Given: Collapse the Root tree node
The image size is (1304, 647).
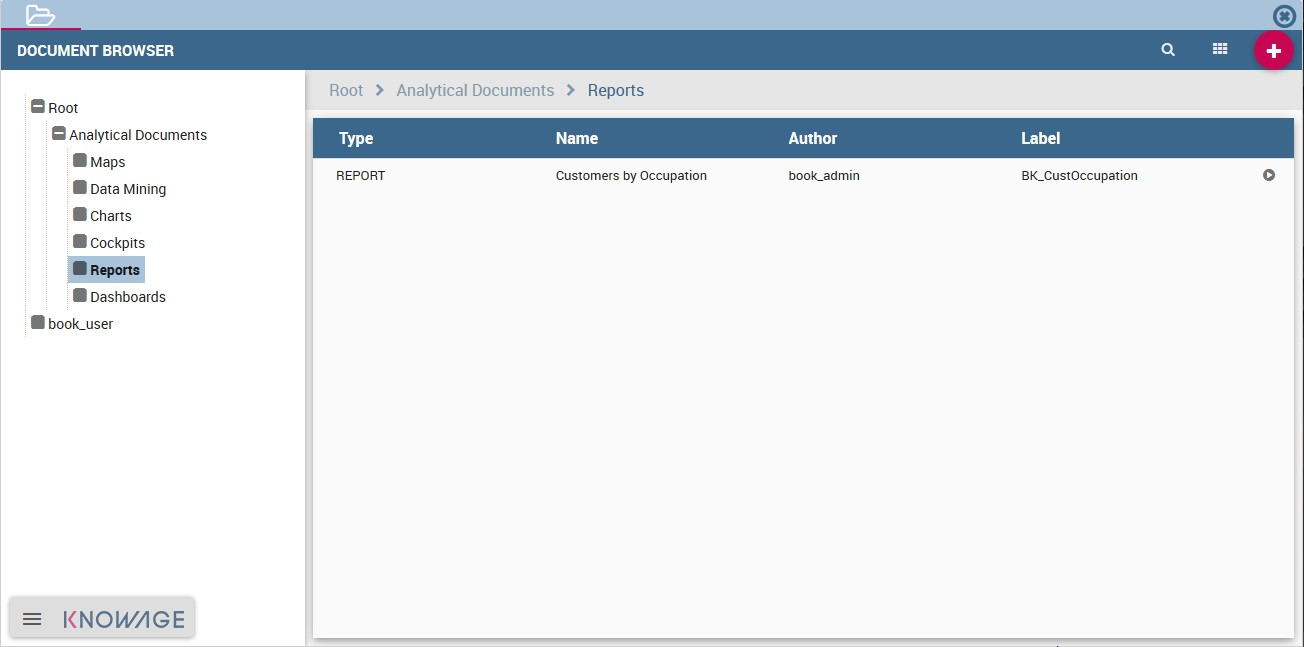Looking at the screenshot, I should coord(38,106).
